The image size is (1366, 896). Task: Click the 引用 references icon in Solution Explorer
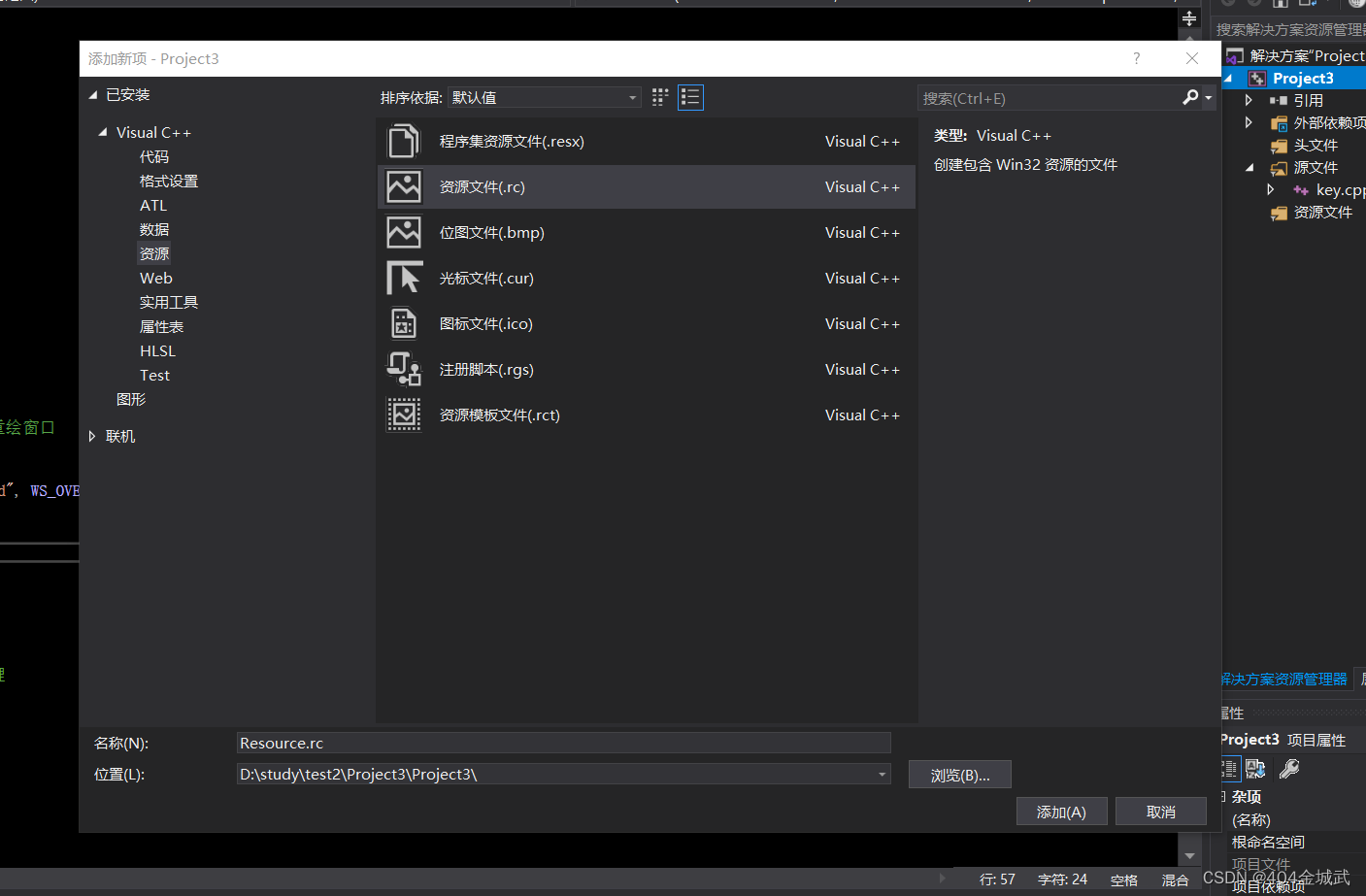tap(1279, 101)
